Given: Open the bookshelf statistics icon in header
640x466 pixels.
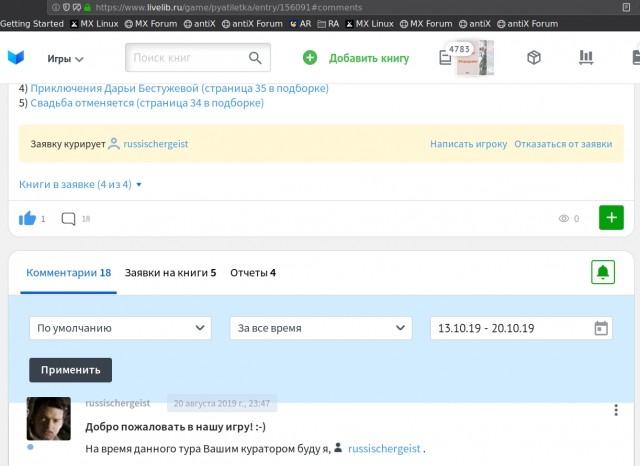Looking at the screenshot, I should [x=586, y=58].
